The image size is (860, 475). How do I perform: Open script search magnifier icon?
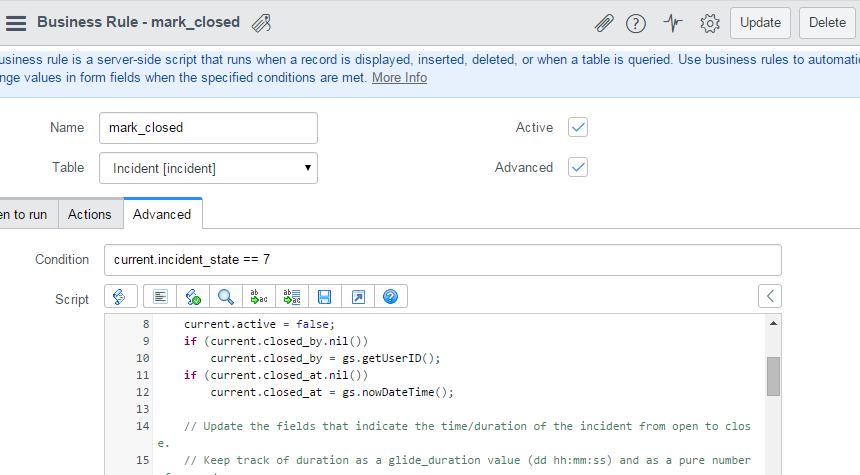coord(226,297)
